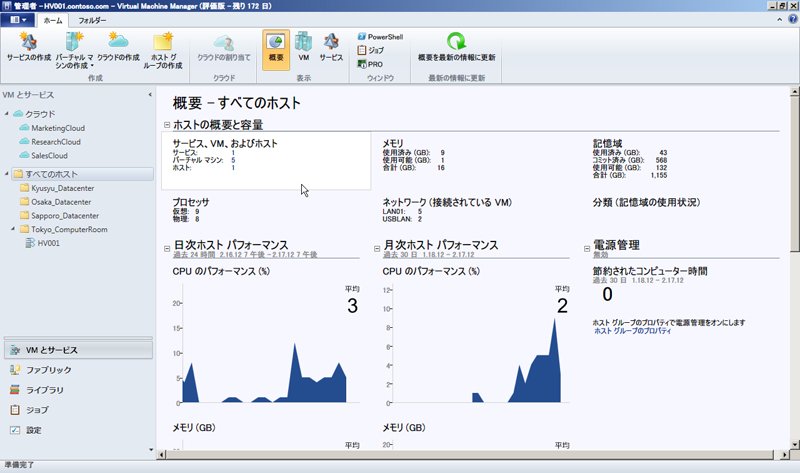Click 分類 (記憶域の使用状況) heading
The width and height of the screenshot is (800, 473).
[646, 202]
